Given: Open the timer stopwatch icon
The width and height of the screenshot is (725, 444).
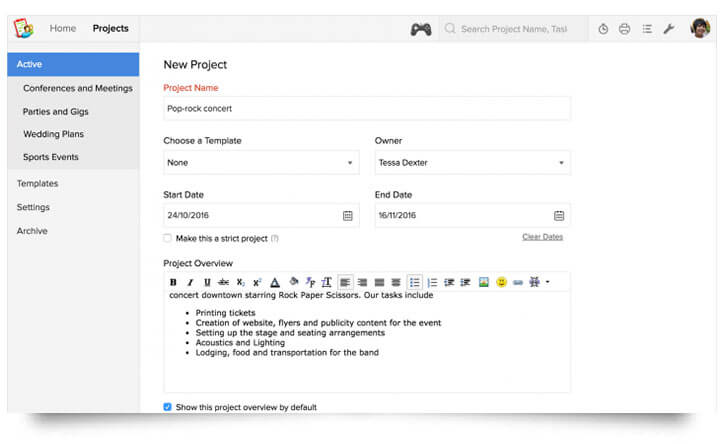Looking at the screenshot, I should 603,29.
